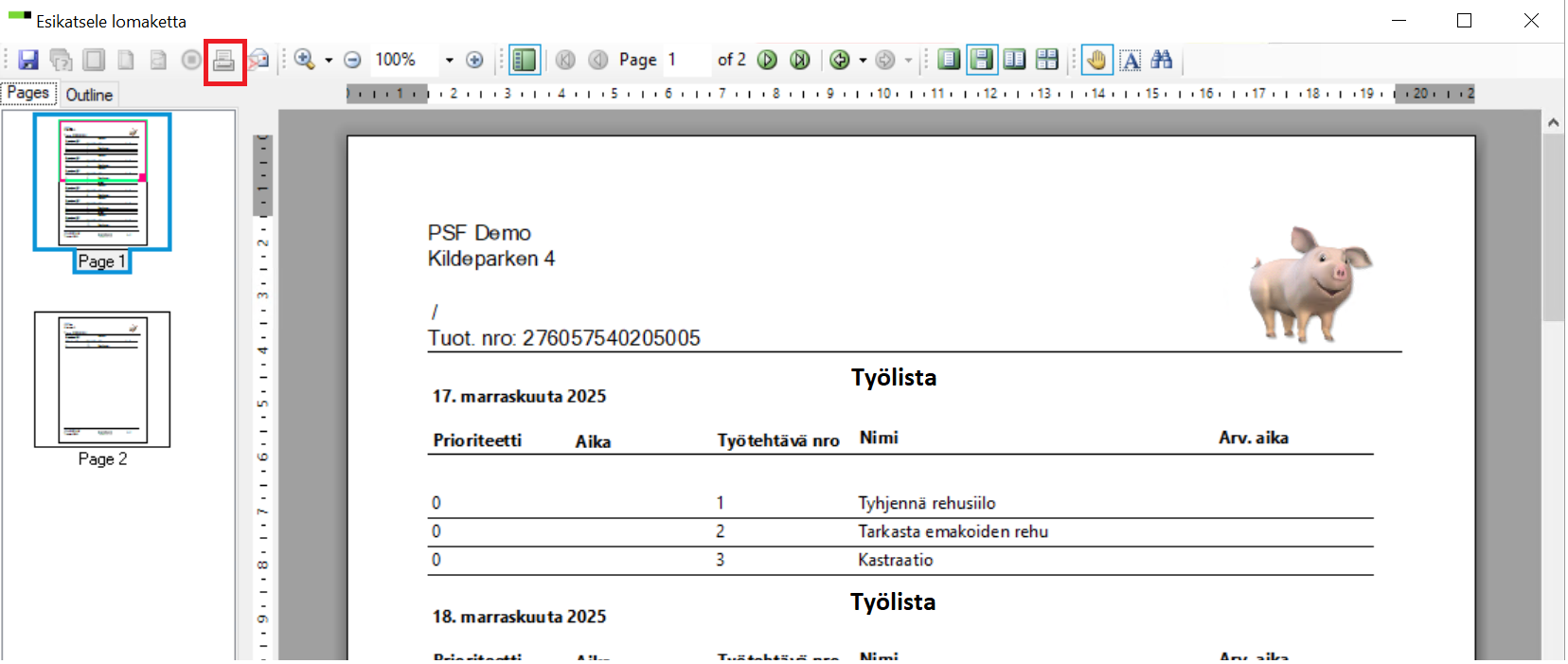Open the 100% zoom level dropdown
1568x664 pixels.
[450, 61]
